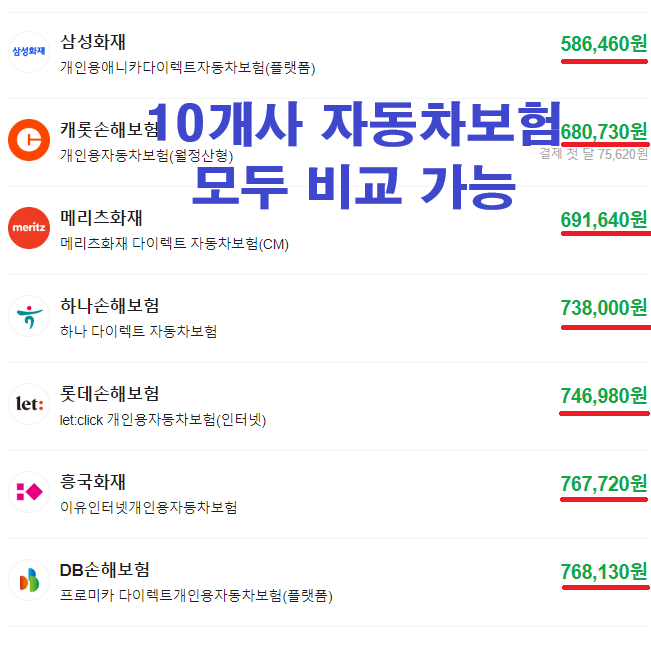
Task: Select the 767,720원 Heungkuk price
Action: tap(604, 484)
